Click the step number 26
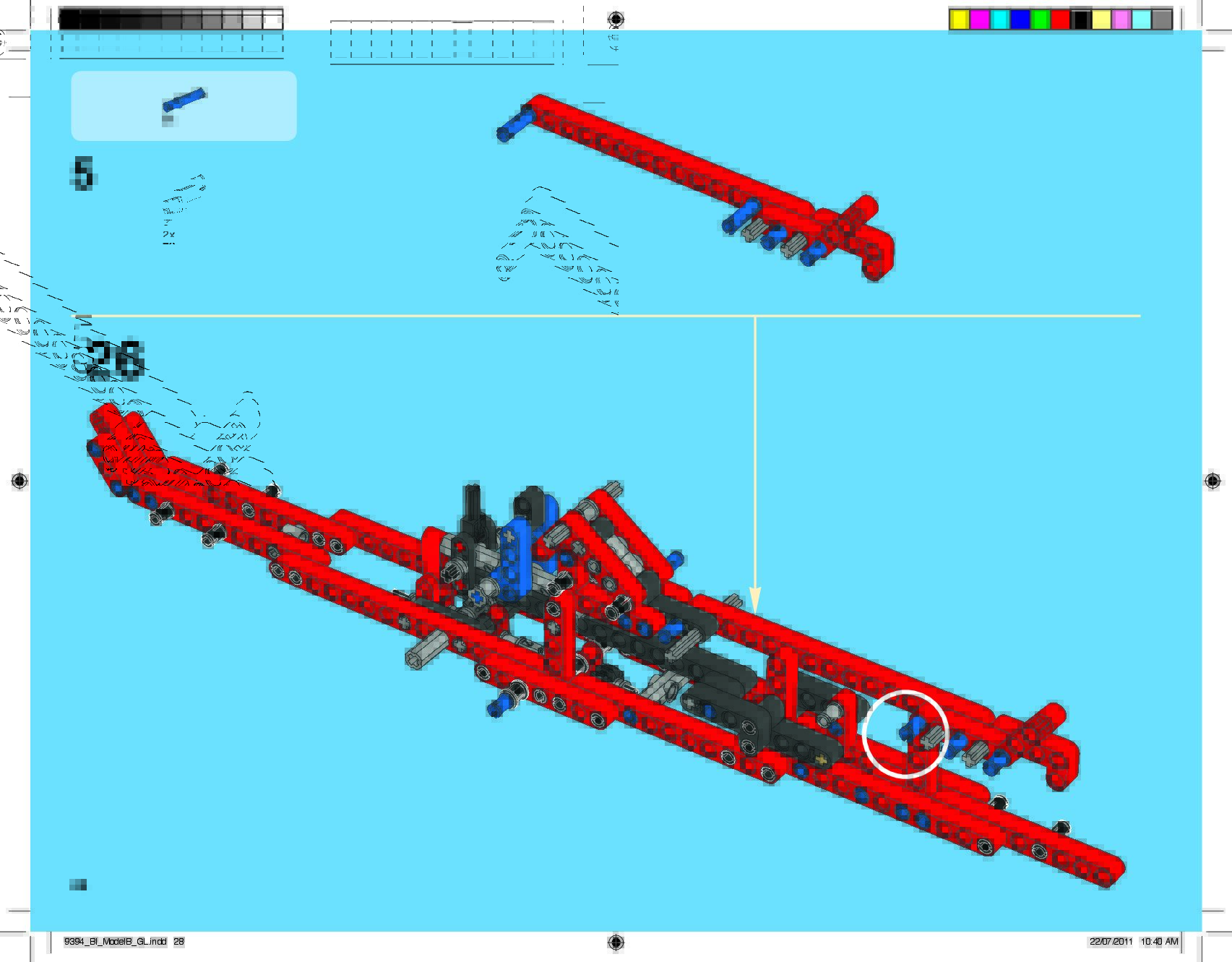The image size is (1232, 962). (116, 359)
